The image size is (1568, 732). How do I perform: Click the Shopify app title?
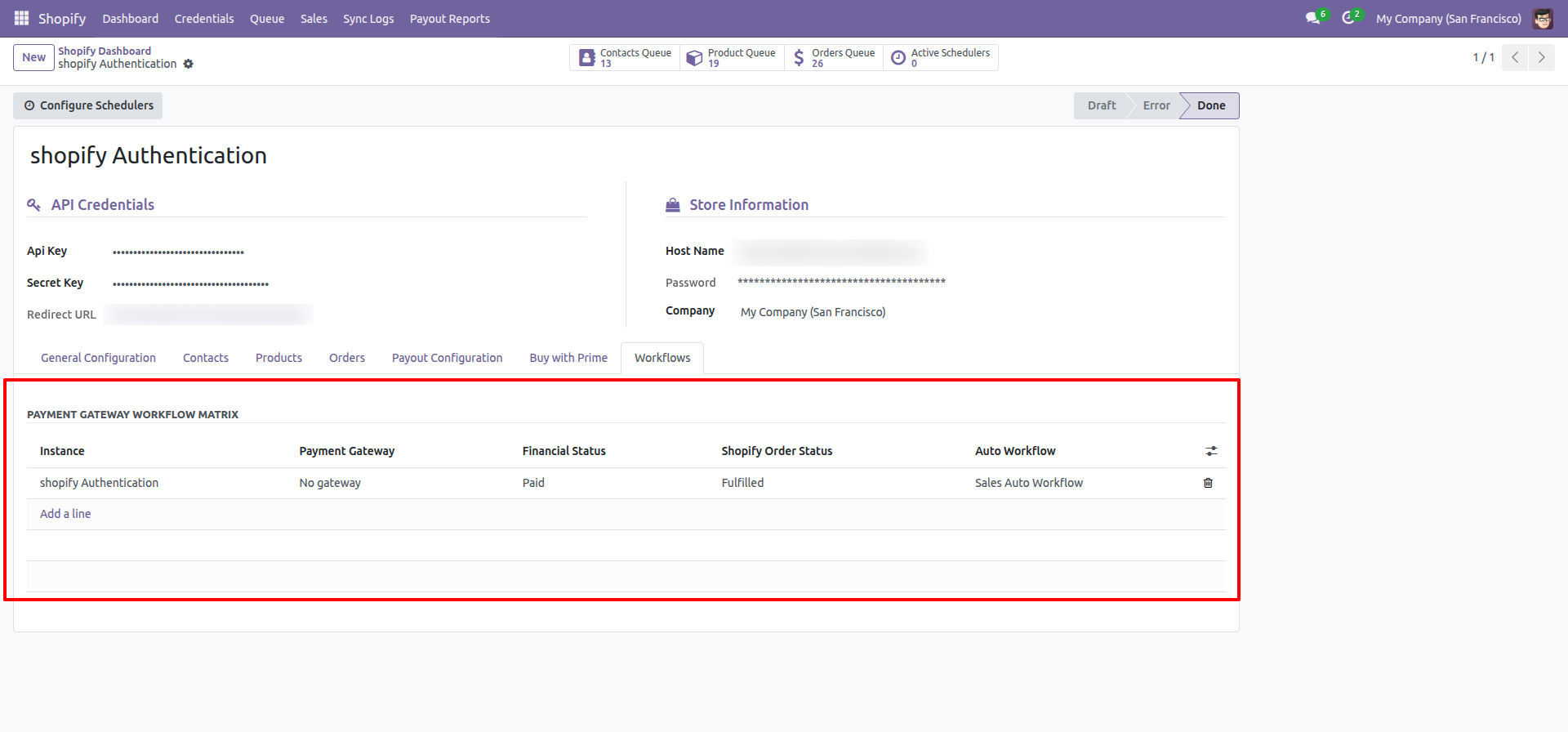pyautogui.click(x=62, y=18)
